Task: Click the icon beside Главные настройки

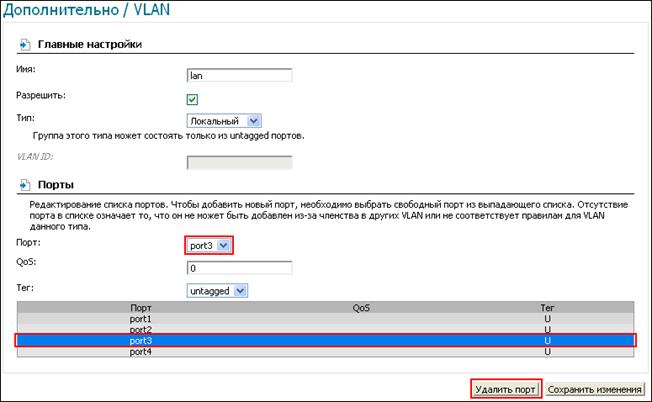Action: (25, 44)
